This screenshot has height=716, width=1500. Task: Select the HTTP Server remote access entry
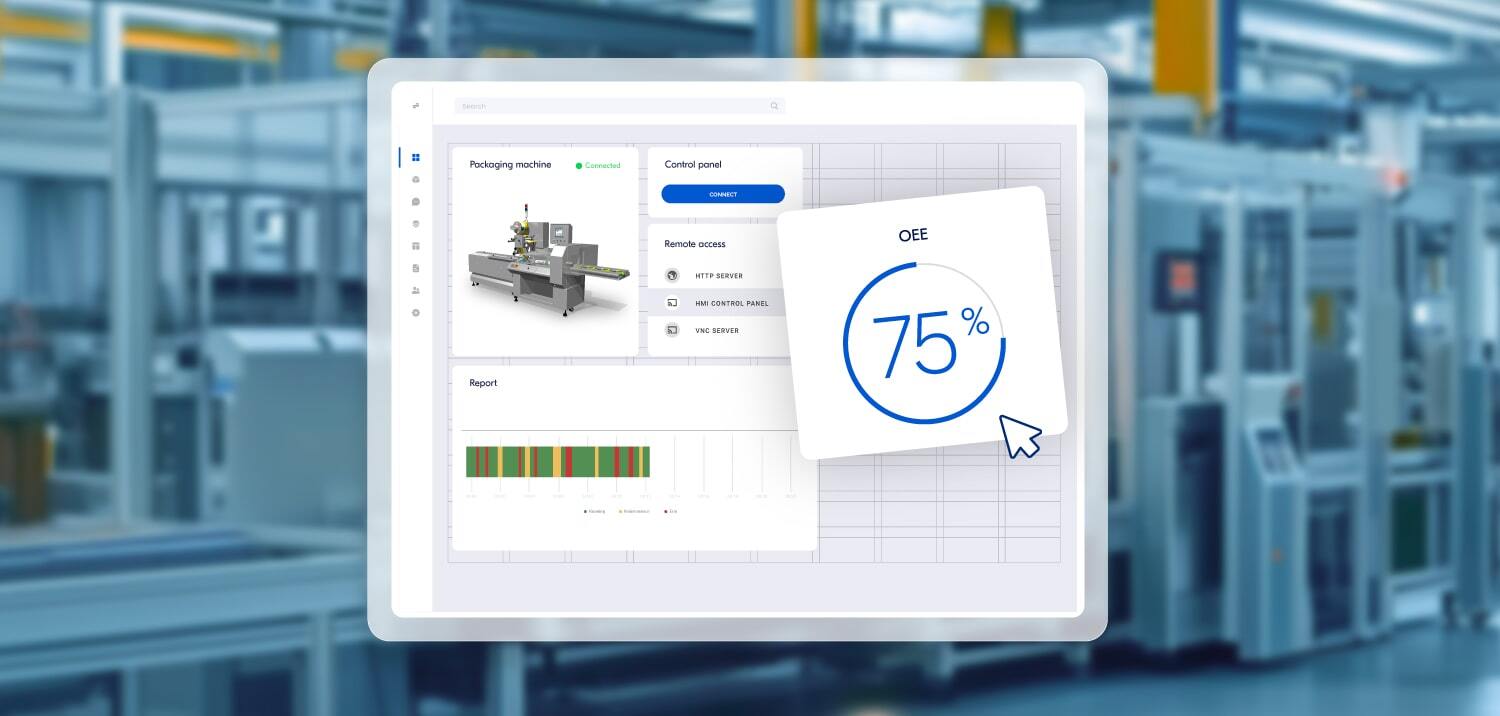click(718, 276)
